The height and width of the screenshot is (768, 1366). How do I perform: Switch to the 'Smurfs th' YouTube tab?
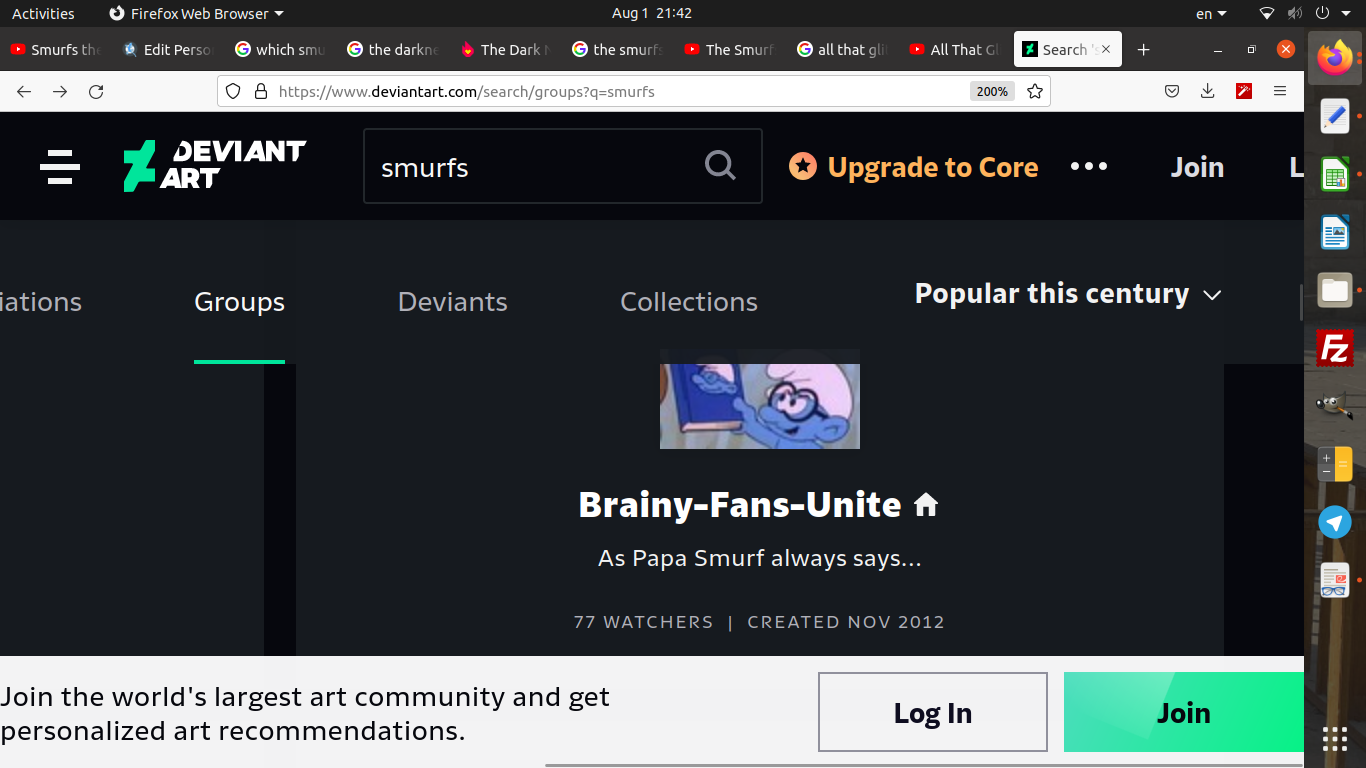click(x=56, y=49)
